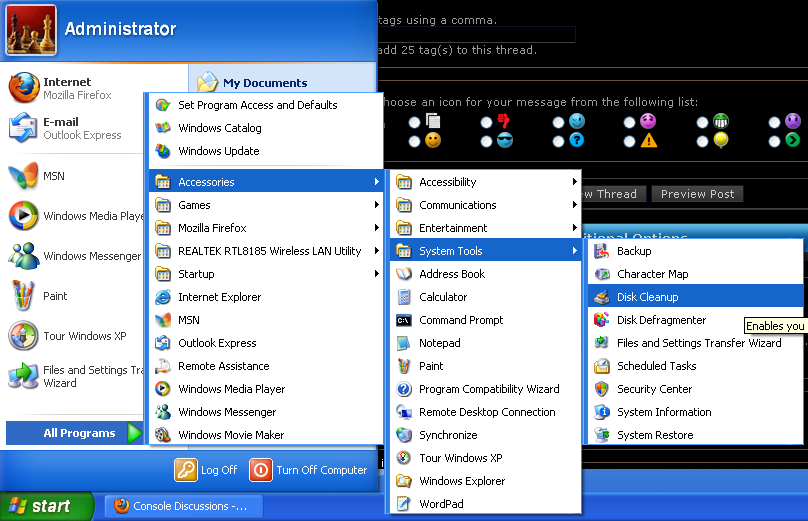Image resolution: width=808 pixels, height=521 pixels.
Task: Select the pink embarrassed smiley icon radio
Action: (629, 122)
